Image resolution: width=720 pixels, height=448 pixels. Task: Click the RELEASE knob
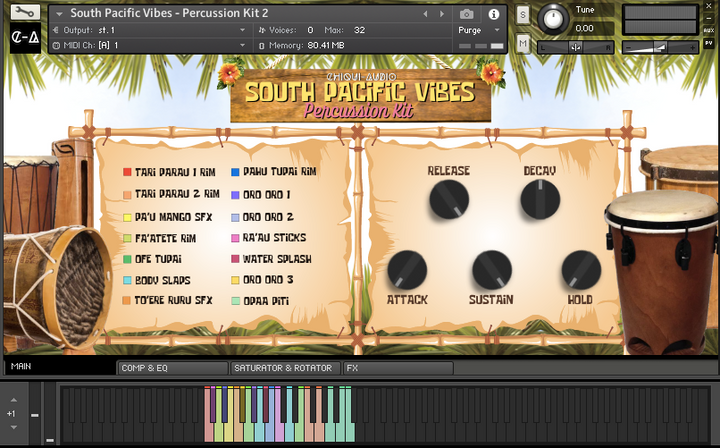[449, 200]
